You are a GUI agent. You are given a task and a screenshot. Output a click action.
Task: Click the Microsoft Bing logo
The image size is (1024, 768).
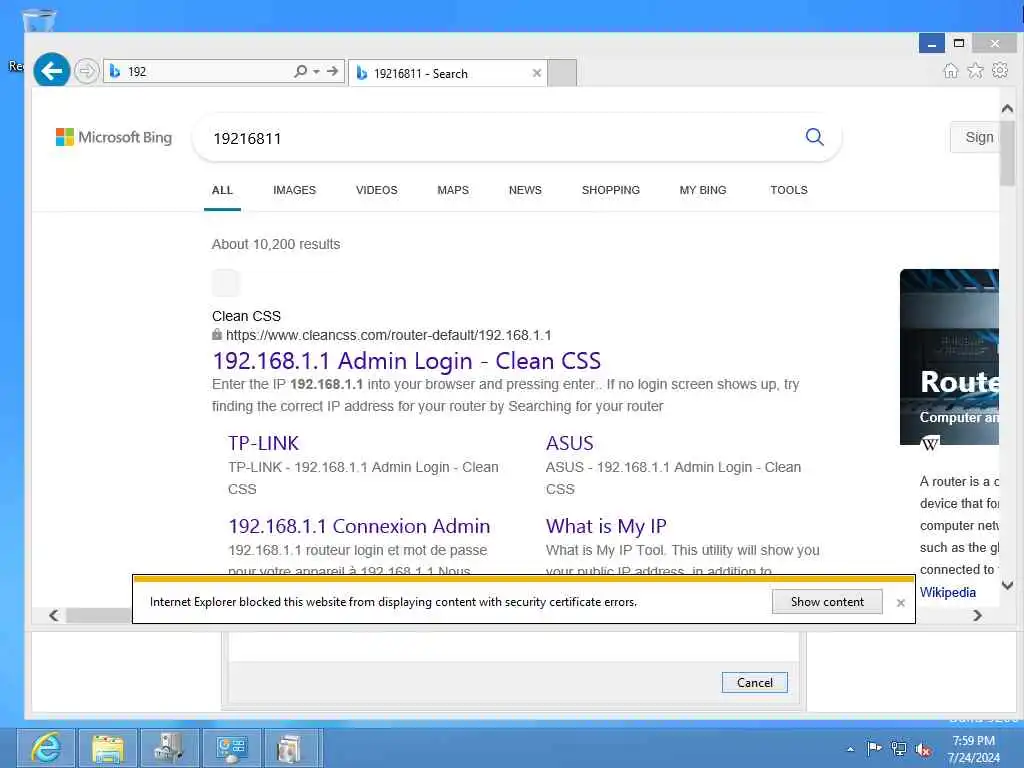tap(114, 137)
